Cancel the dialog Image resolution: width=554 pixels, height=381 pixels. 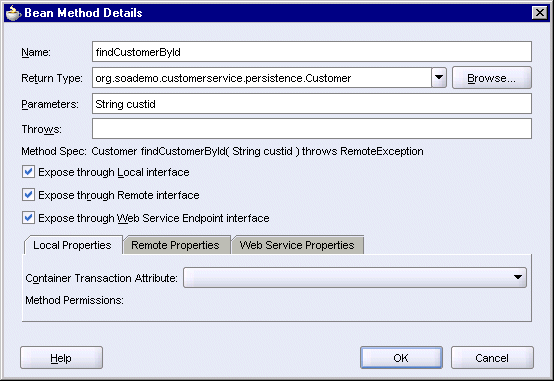(492, 358)
